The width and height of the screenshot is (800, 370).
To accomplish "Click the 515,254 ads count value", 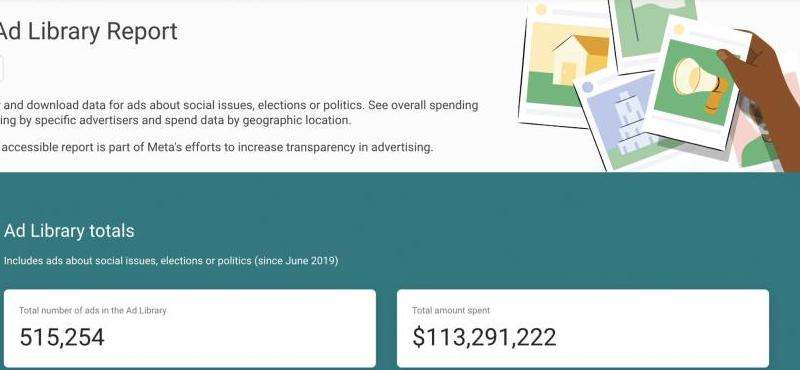I will pos(62,337).
